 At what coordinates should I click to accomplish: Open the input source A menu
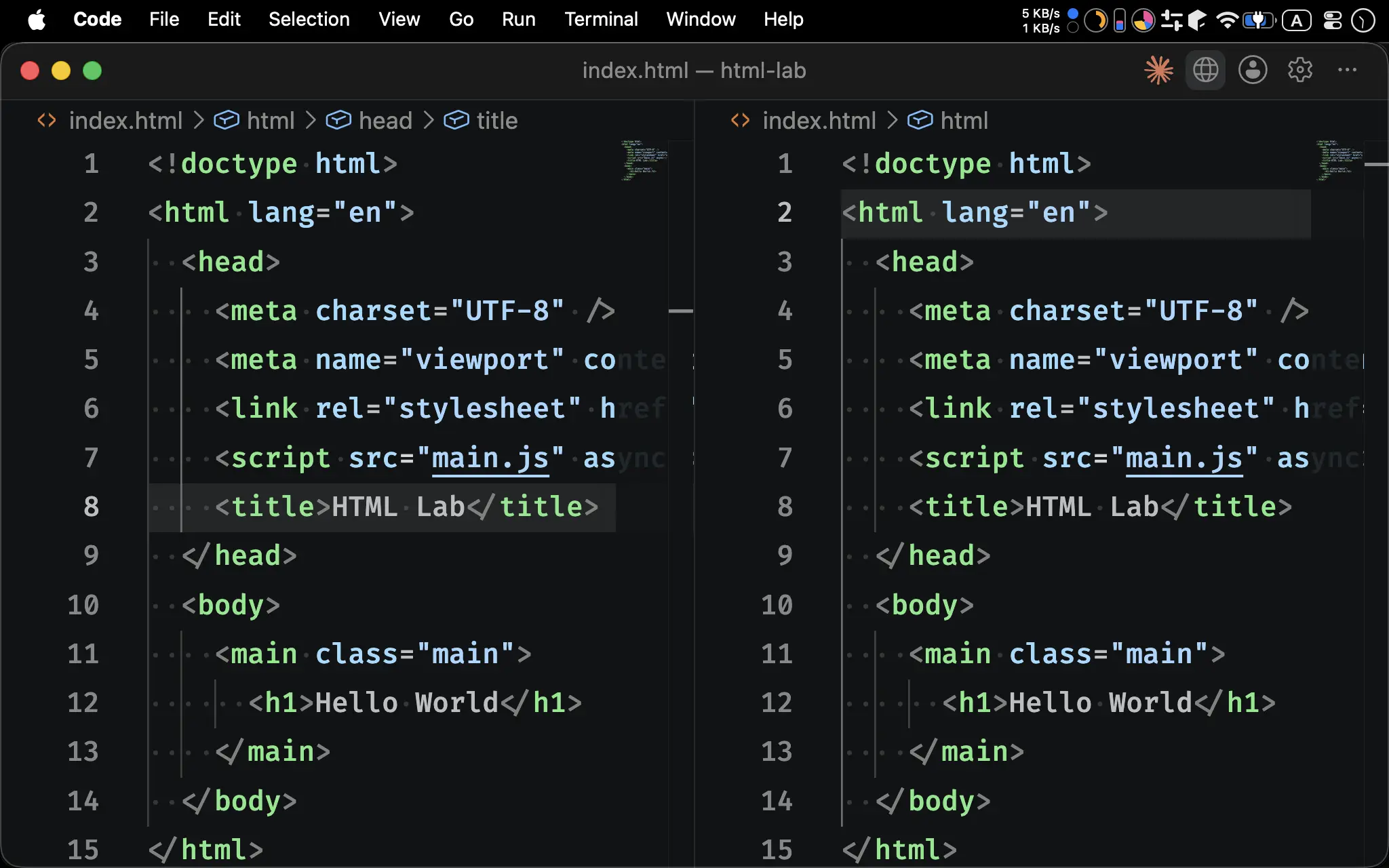pyautogui.click(x=1297, y=20)
